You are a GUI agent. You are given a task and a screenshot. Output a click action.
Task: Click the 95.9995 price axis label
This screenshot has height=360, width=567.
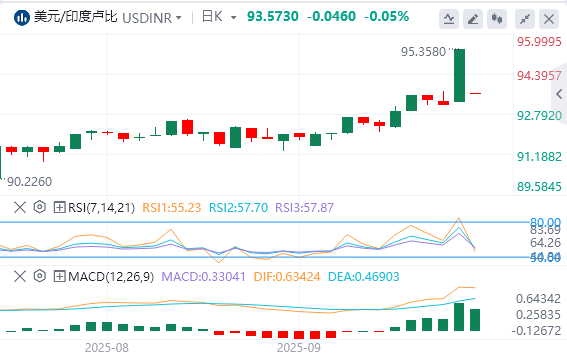pos(539,42)
